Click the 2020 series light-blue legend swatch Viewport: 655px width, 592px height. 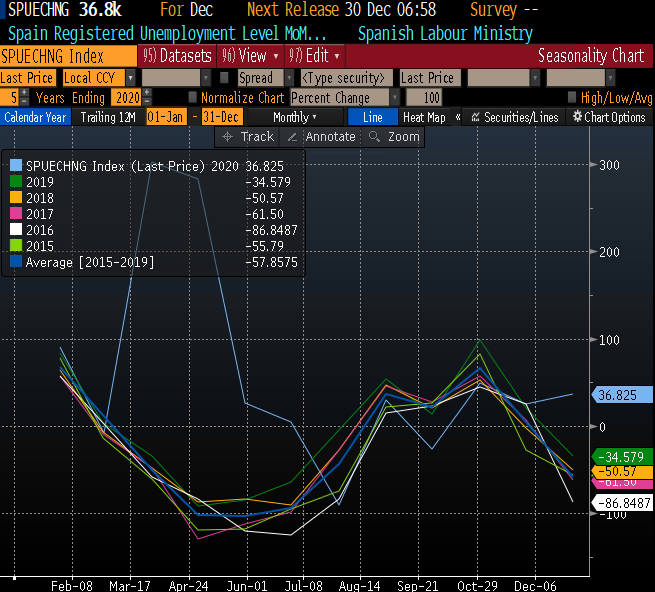(x=15, y=166)
